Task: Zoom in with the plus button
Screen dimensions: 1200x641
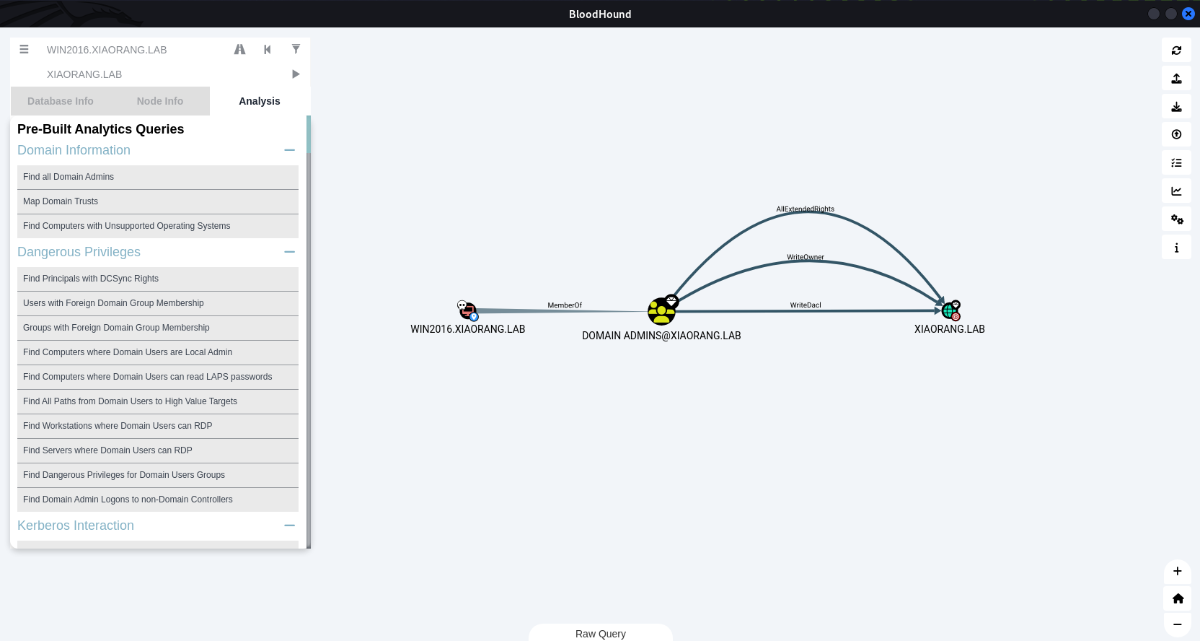Action: (1177, 571)
